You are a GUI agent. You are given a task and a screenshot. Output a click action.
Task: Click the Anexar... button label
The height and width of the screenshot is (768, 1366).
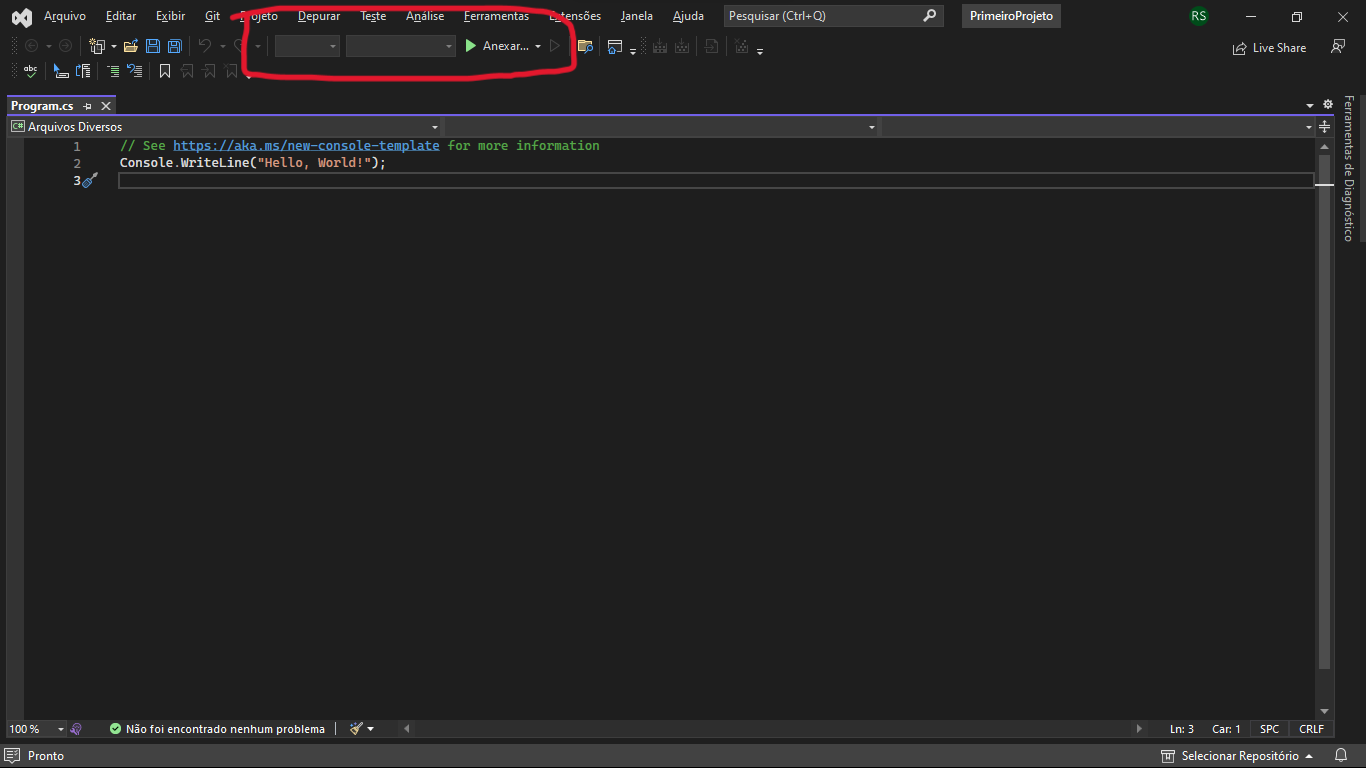point(505,46)
